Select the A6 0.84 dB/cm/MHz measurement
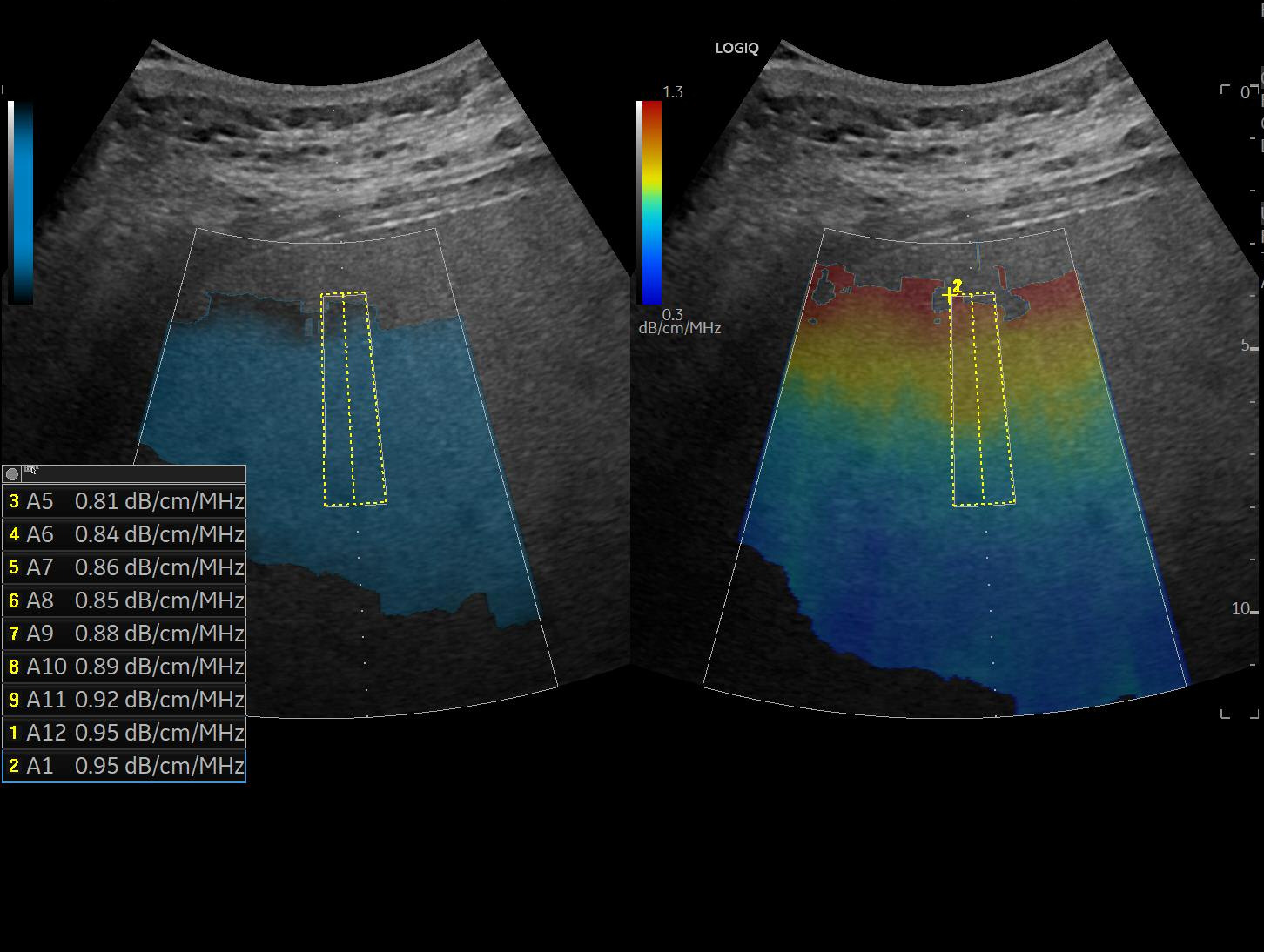 pyautogui.click(x=124, y=534)
